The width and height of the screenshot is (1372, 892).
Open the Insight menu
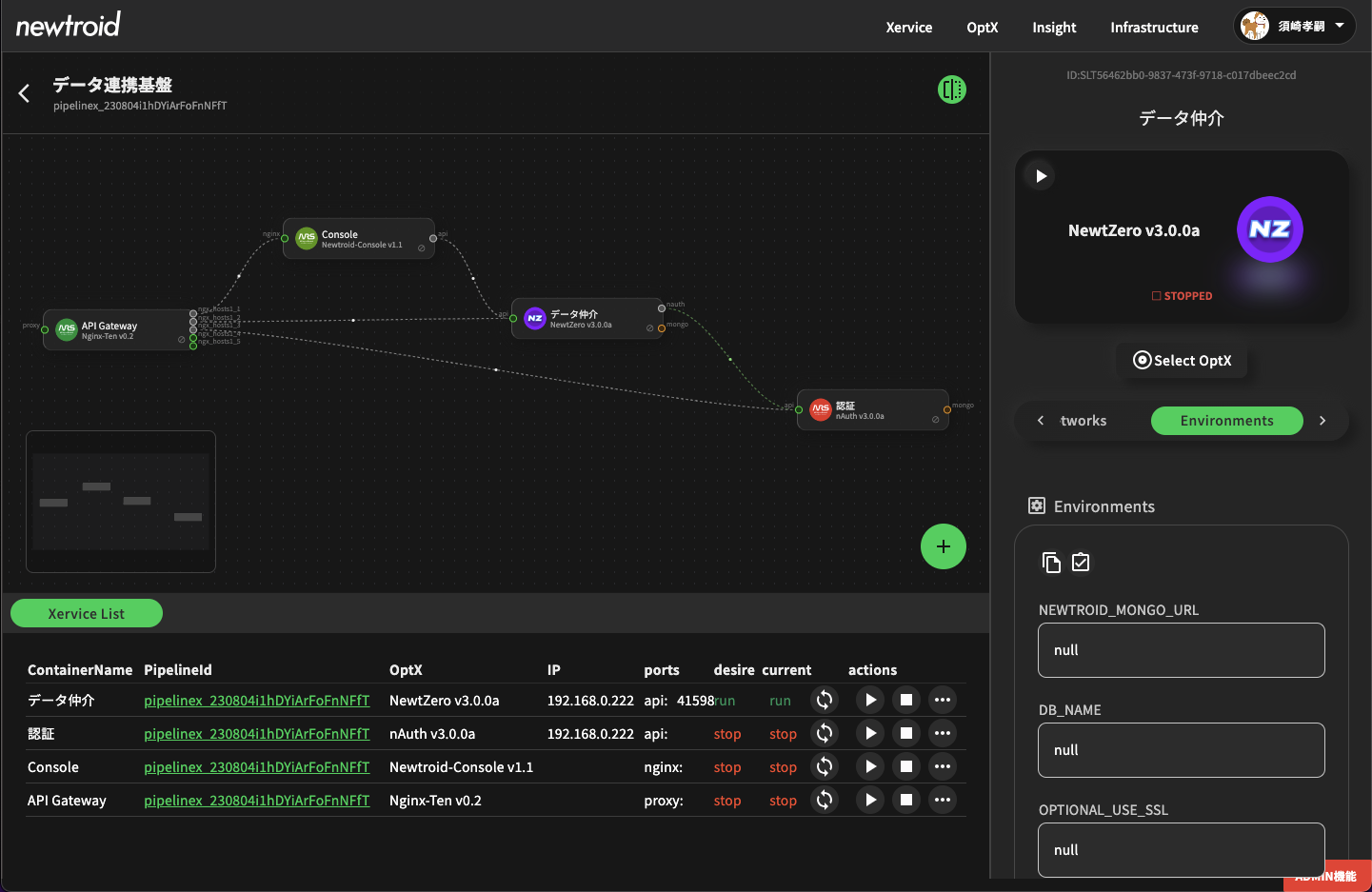1054,28
